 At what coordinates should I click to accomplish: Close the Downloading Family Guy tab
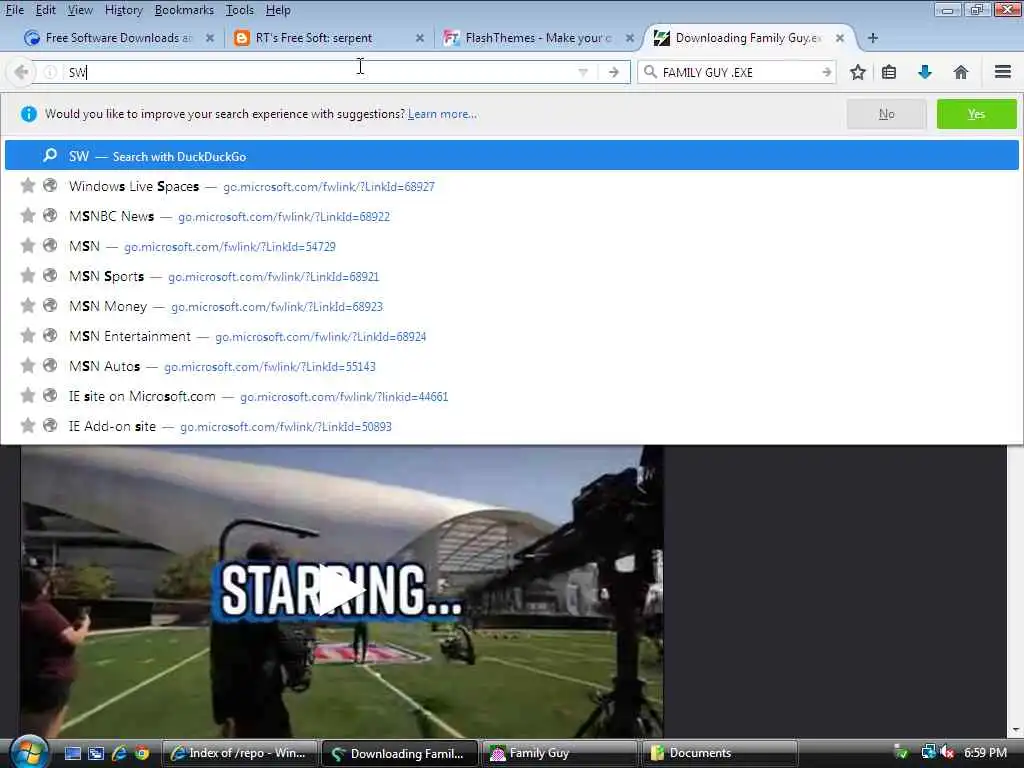coord(840,38)
